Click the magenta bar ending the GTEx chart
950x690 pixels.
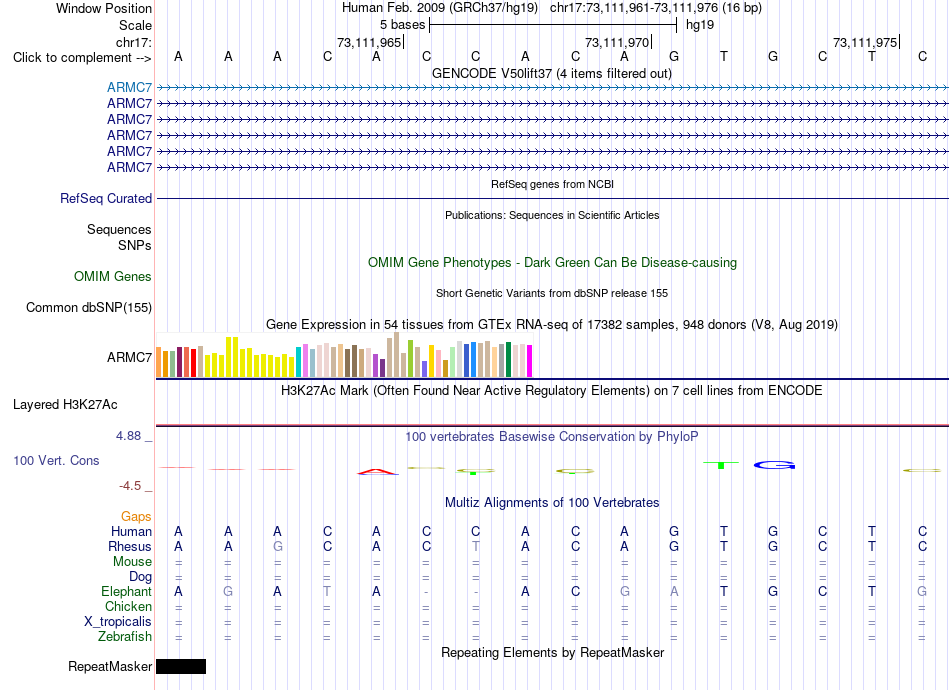pyautogui.click(x=530, y=361)
